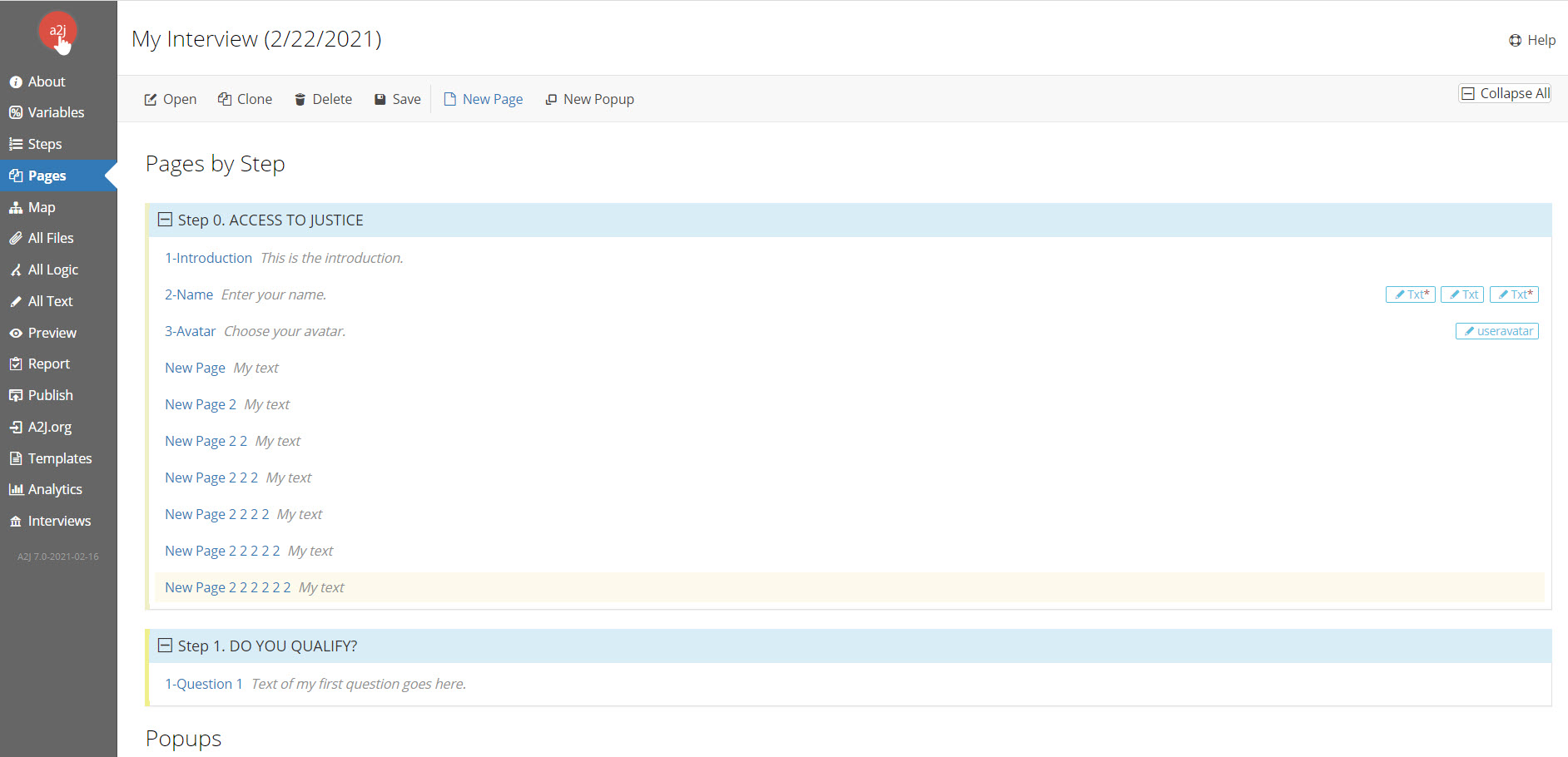Delete the selected page via toolbar
Screen dimensions: 1568x757
pyautogui.click(x=323, y=99)
